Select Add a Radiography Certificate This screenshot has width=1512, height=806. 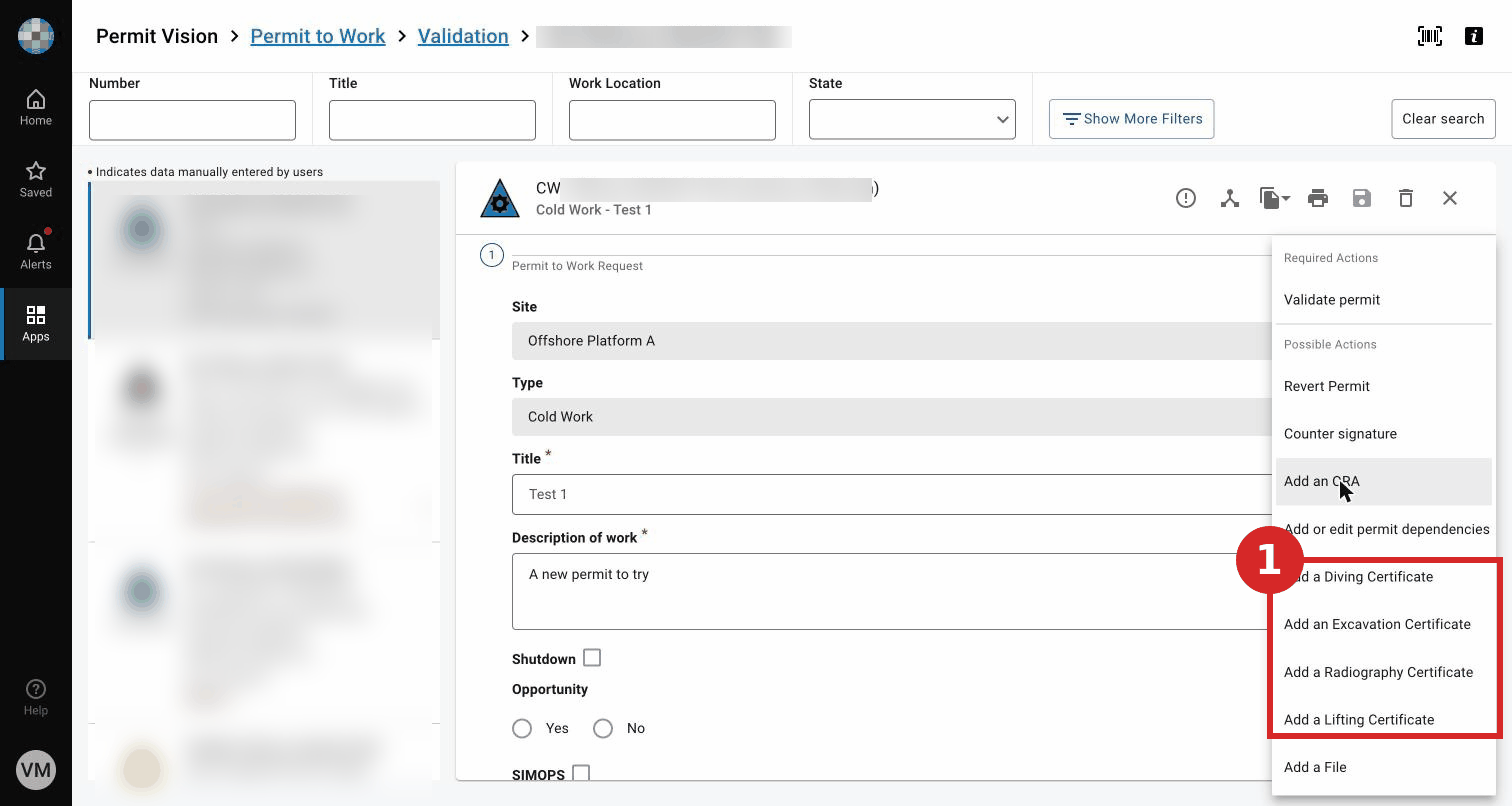point(1384,672)
